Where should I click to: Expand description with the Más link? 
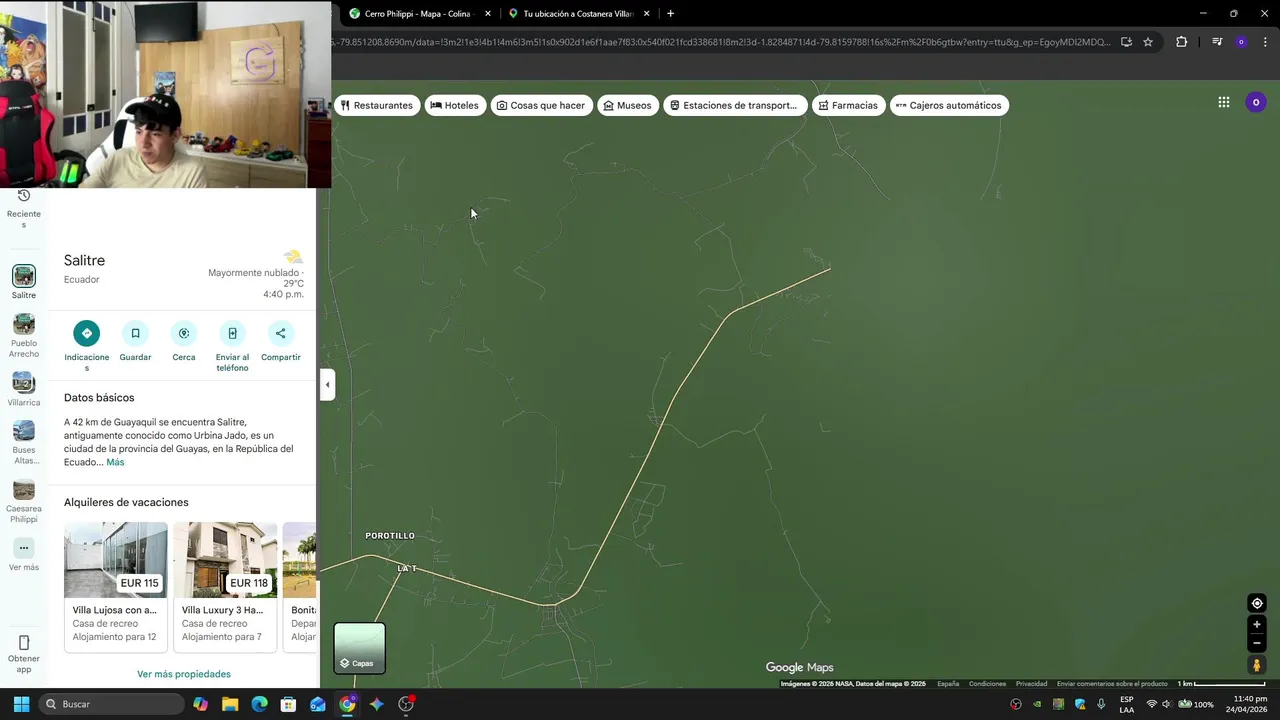point(115,462)
